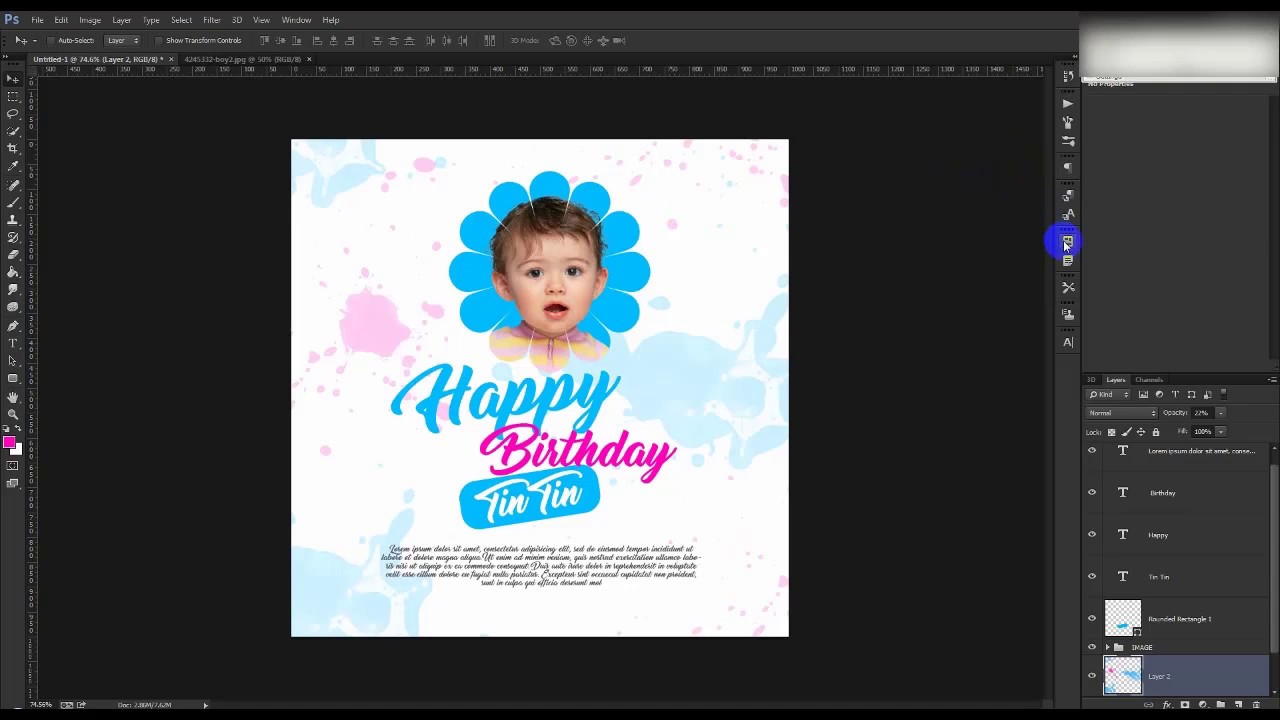Select the Pen tool
1280x720 pixels.
pyautogui.click(x=13, y=326)
